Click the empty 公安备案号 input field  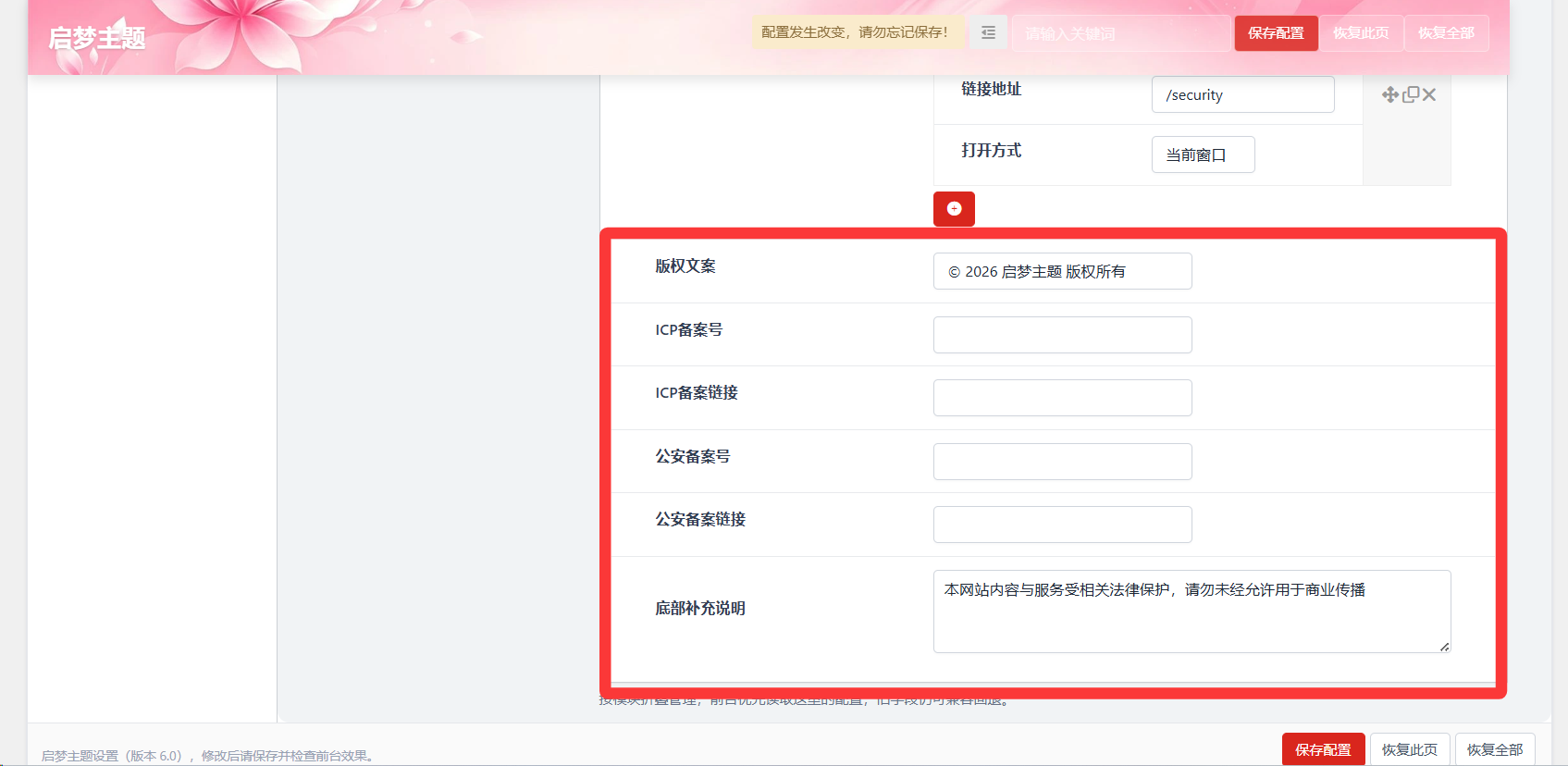coord(1062,462)
